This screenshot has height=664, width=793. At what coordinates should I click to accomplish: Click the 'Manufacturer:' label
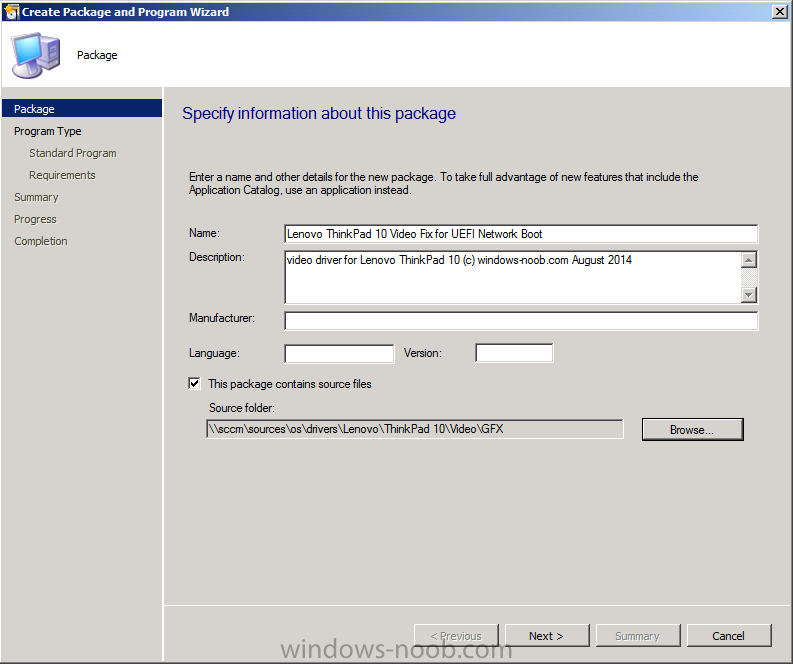point(222,318)
